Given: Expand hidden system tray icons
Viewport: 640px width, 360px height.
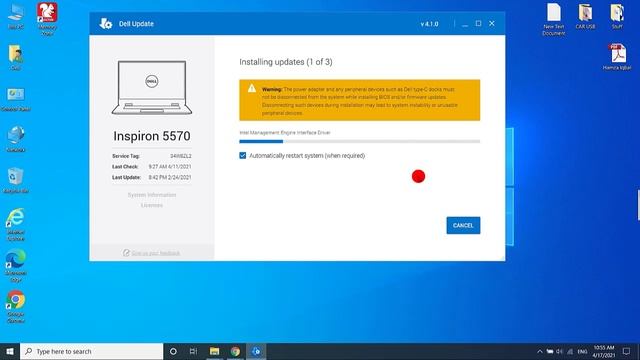Looking at the screenshot, I should tap(540, 351).
